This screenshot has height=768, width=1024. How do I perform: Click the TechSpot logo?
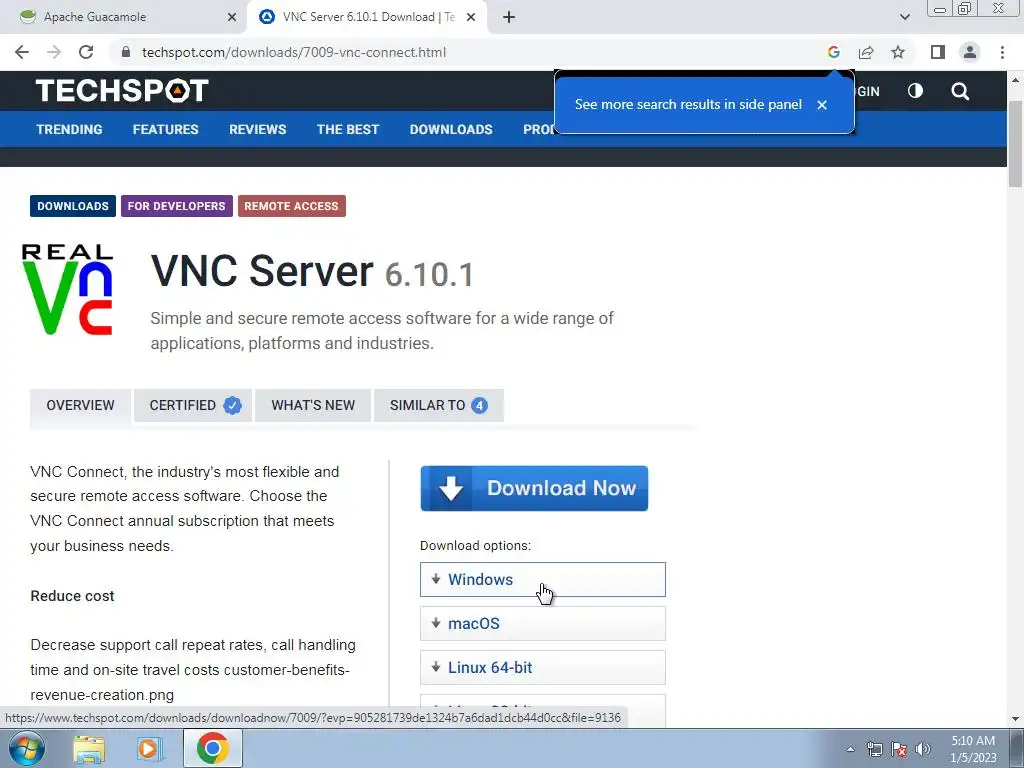(x=122, y=91)
